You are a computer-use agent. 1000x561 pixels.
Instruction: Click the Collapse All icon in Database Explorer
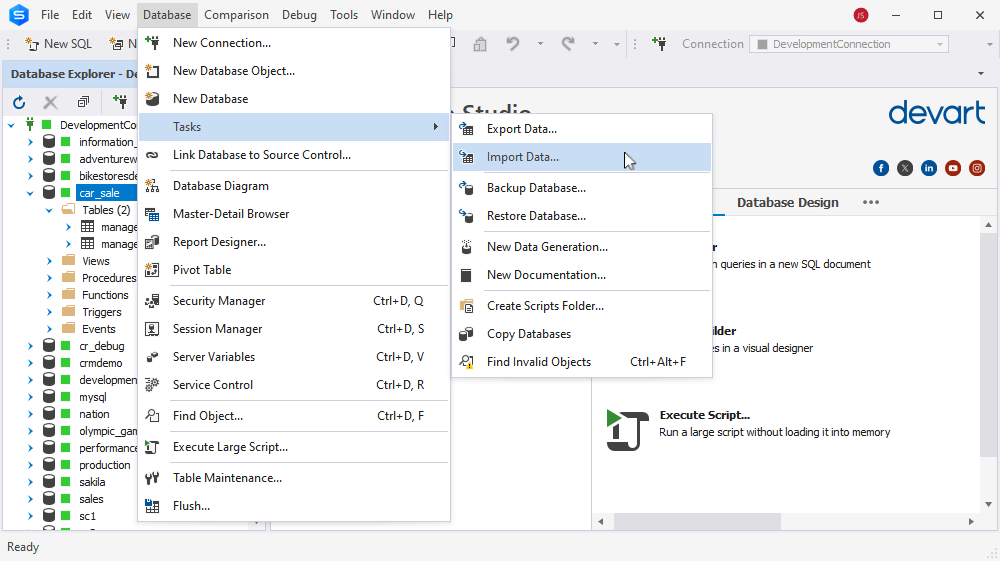click(x=84, y=102)
